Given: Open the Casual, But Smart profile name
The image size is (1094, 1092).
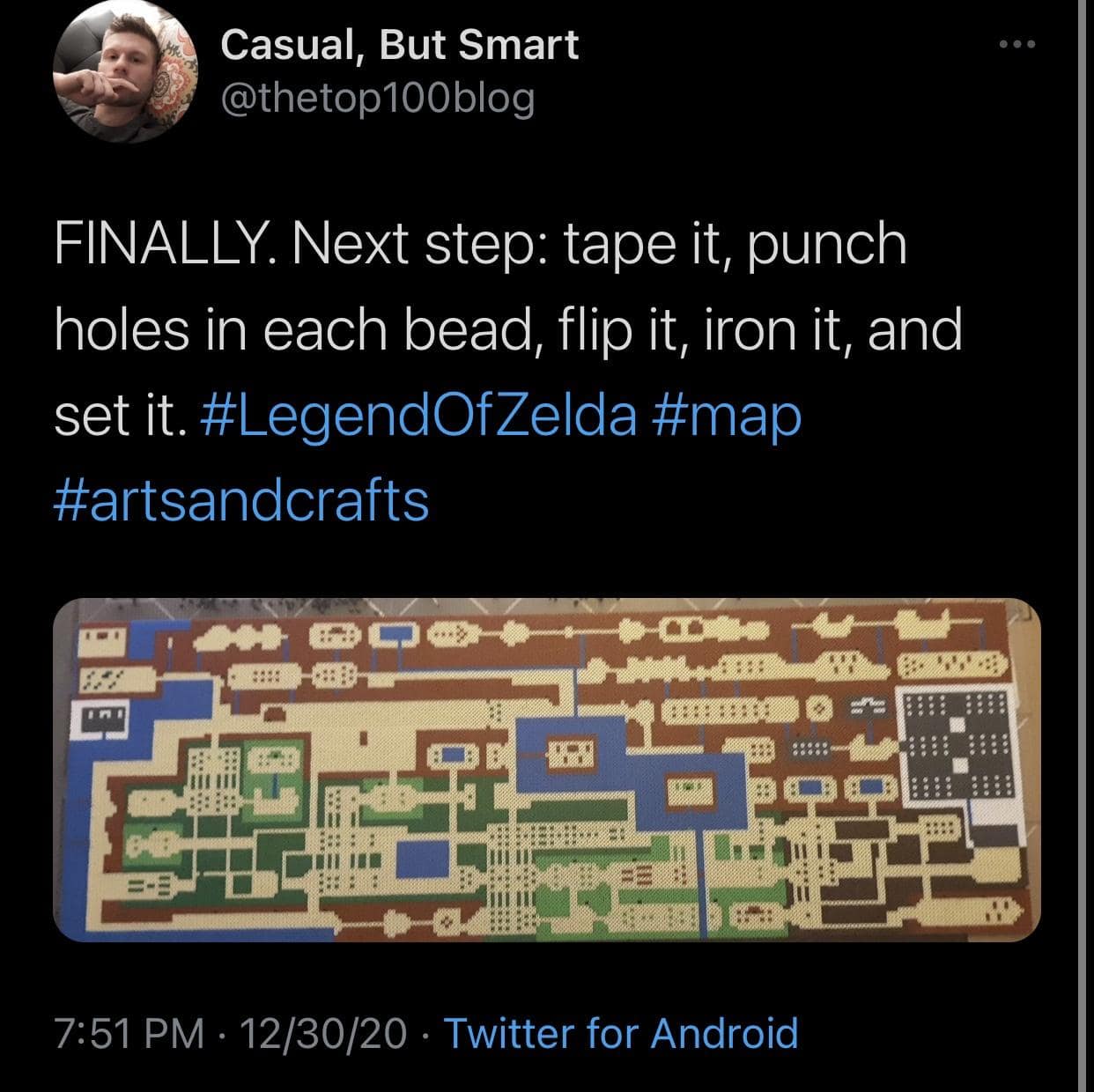Looking at the screenshot, I should [400, 45].
